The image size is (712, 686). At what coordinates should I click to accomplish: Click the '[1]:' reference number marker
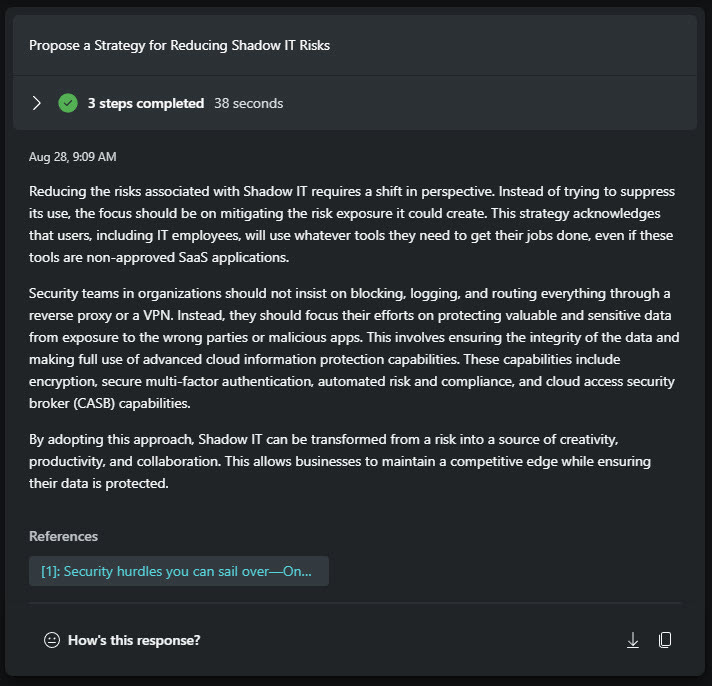coord(51,571)
